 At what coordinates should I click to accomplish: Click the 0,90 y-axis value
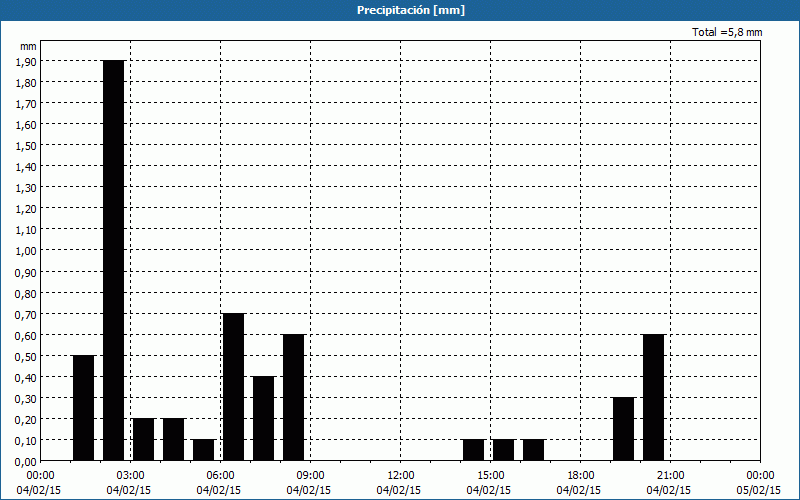[x=26, y=272]
